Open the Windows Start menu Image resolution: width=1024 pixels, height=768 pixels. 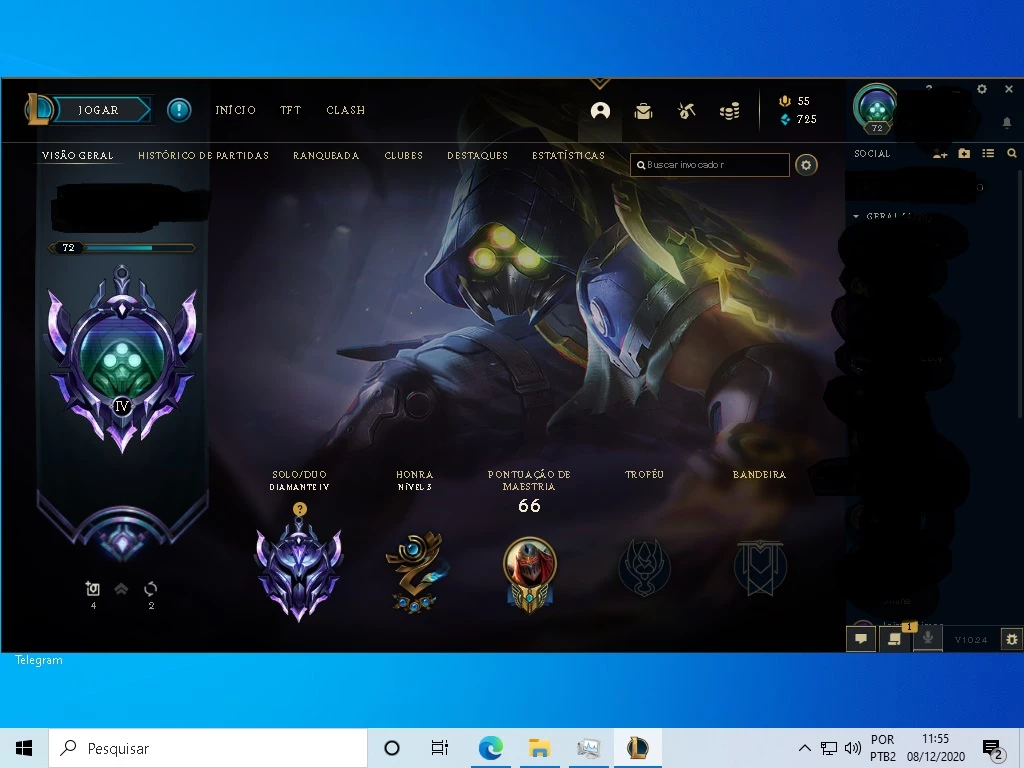(24, 748)
